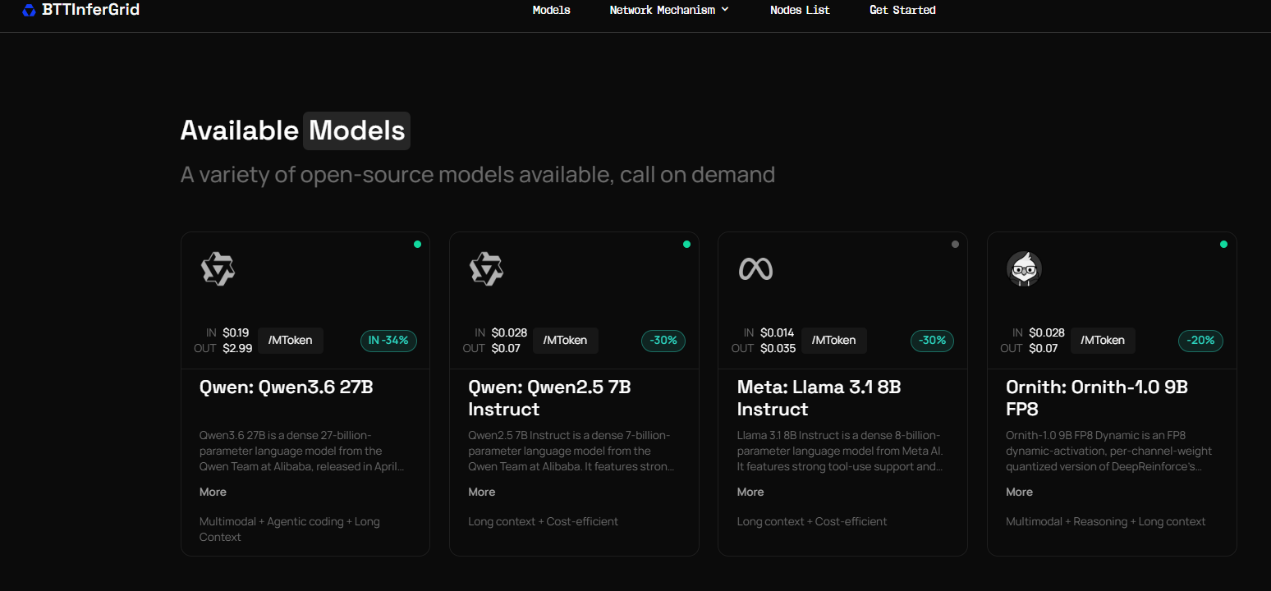Click grey status dot on Llama 3.1 card
The width and height of the screenshot is (1271, 591).
coord(955,244)
